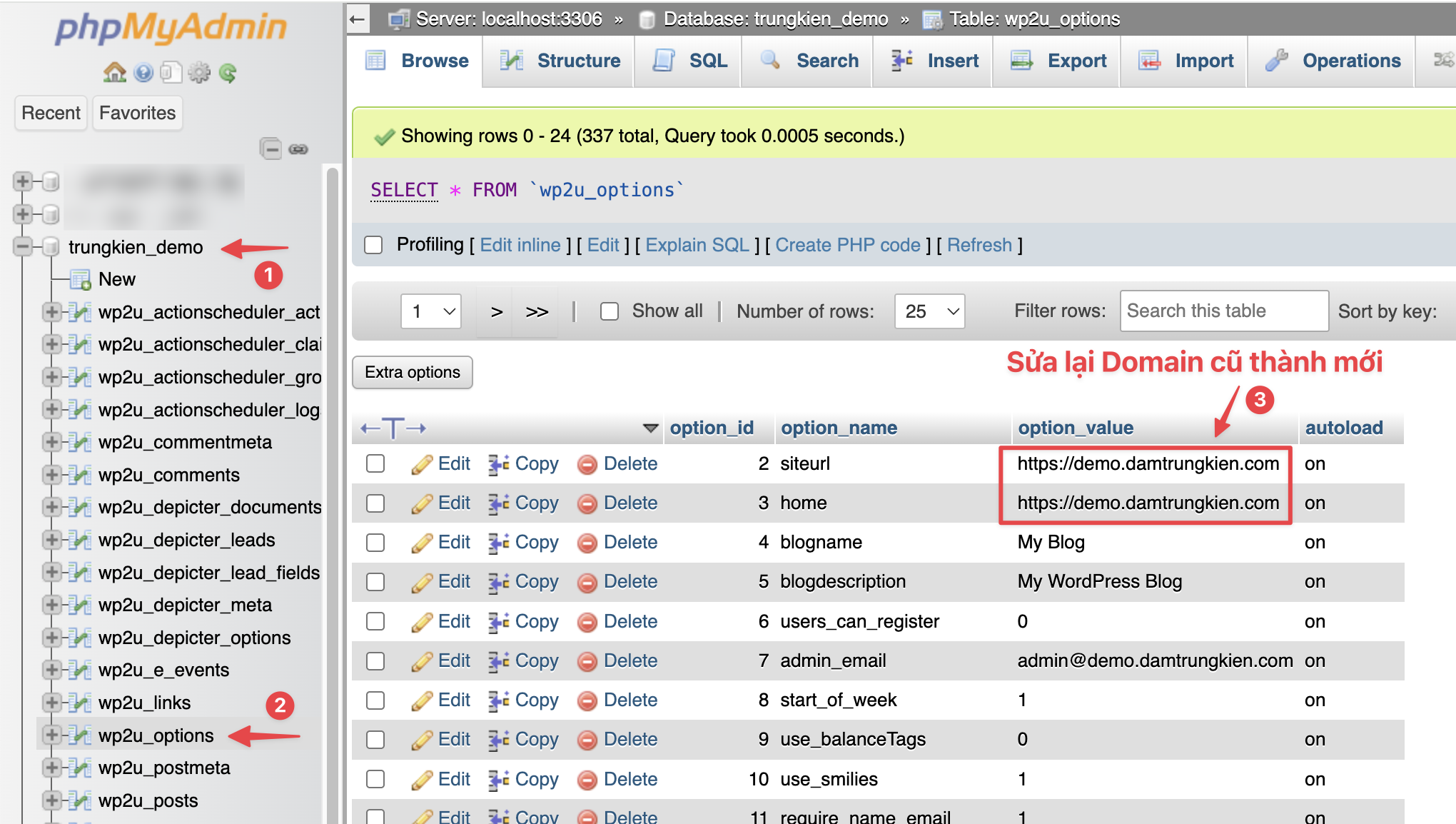Click the Edit inline link

click(x=520, y=245)
